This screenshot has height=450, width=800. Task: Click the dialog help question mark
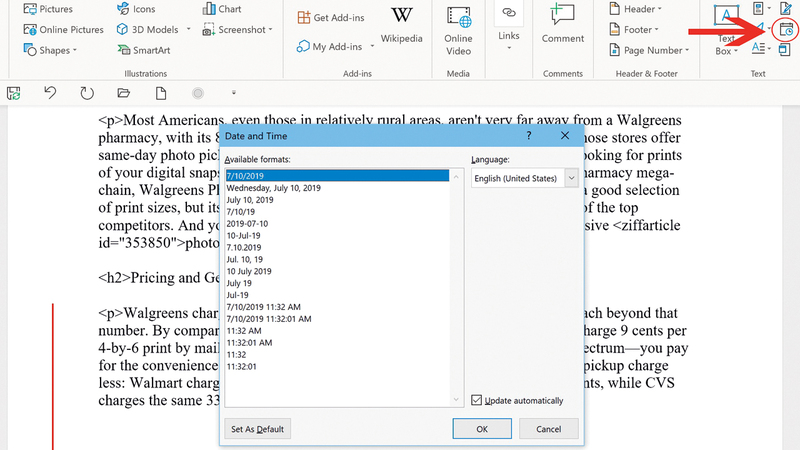pyautogui.click(x=528, y=135)
